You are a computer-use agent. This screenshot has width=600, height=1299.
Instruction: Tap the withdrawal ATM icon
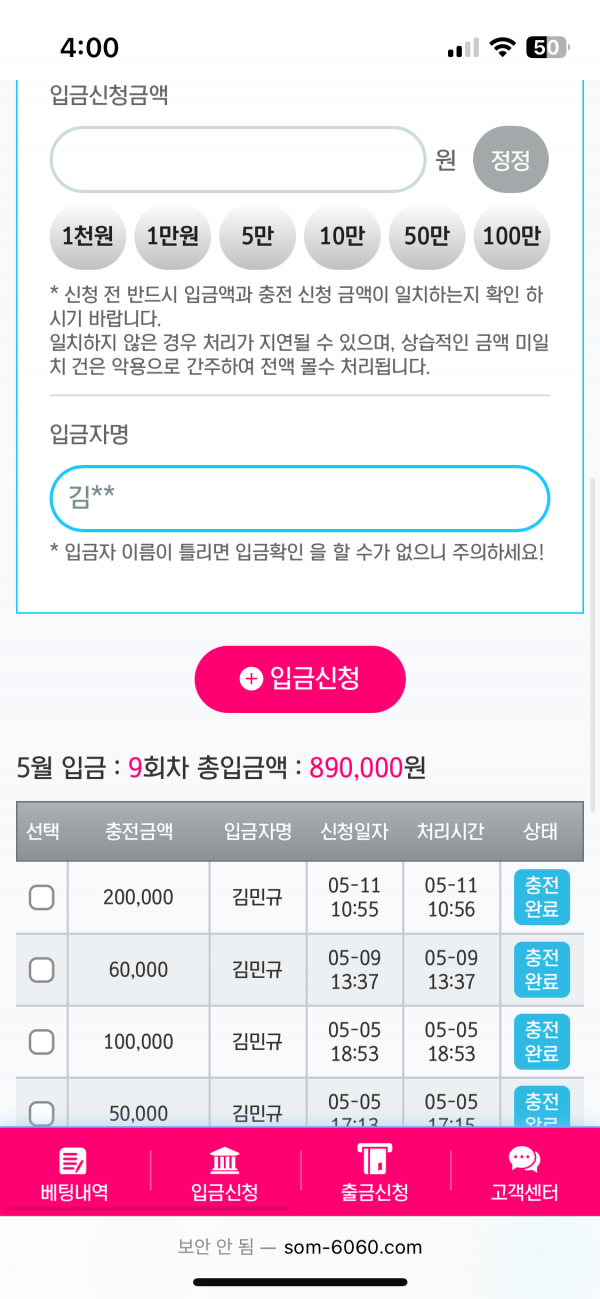(x=374, y=1160)
